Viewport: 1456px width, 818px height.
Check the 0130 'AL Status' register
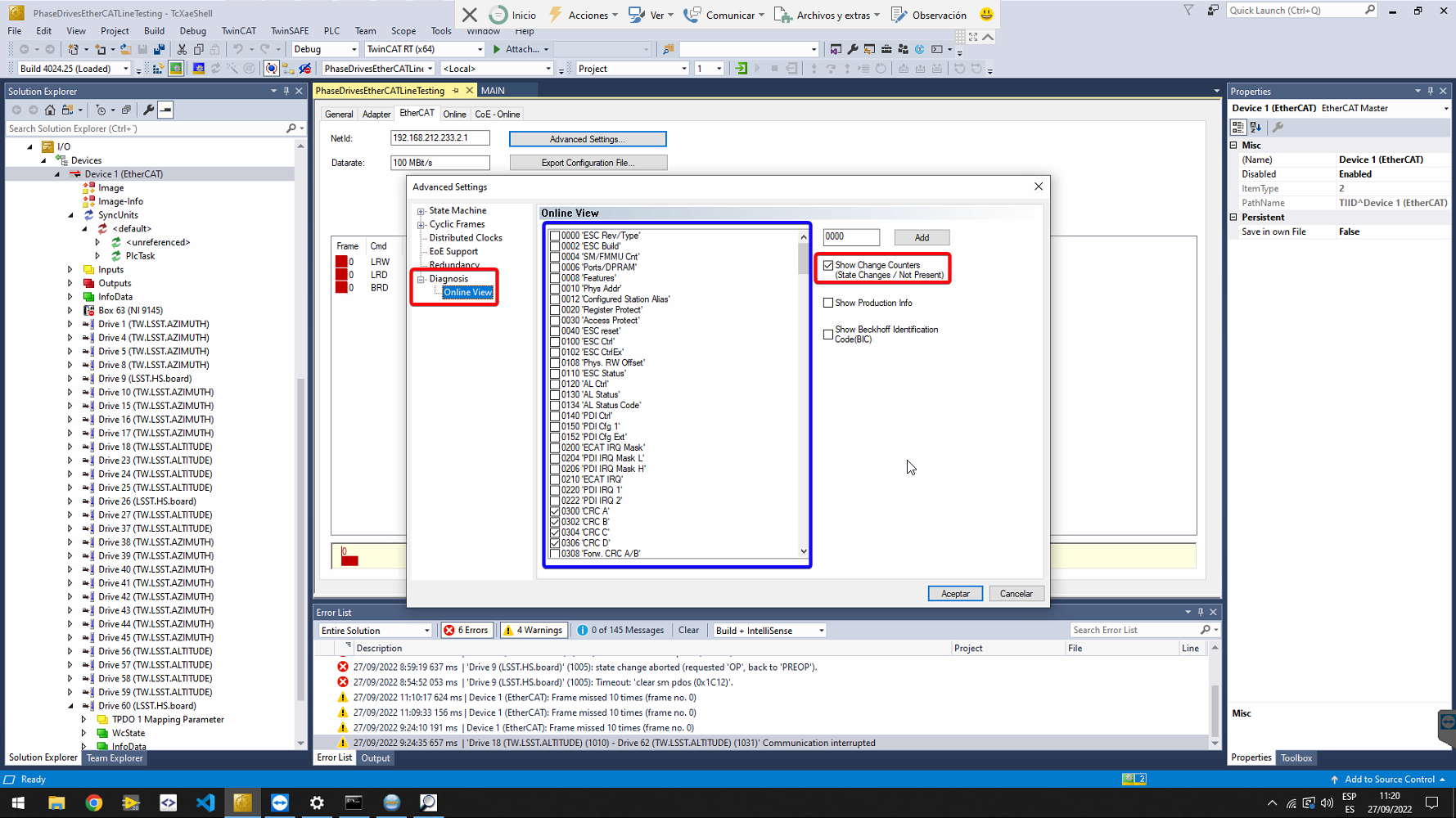(x=555, y=394)
